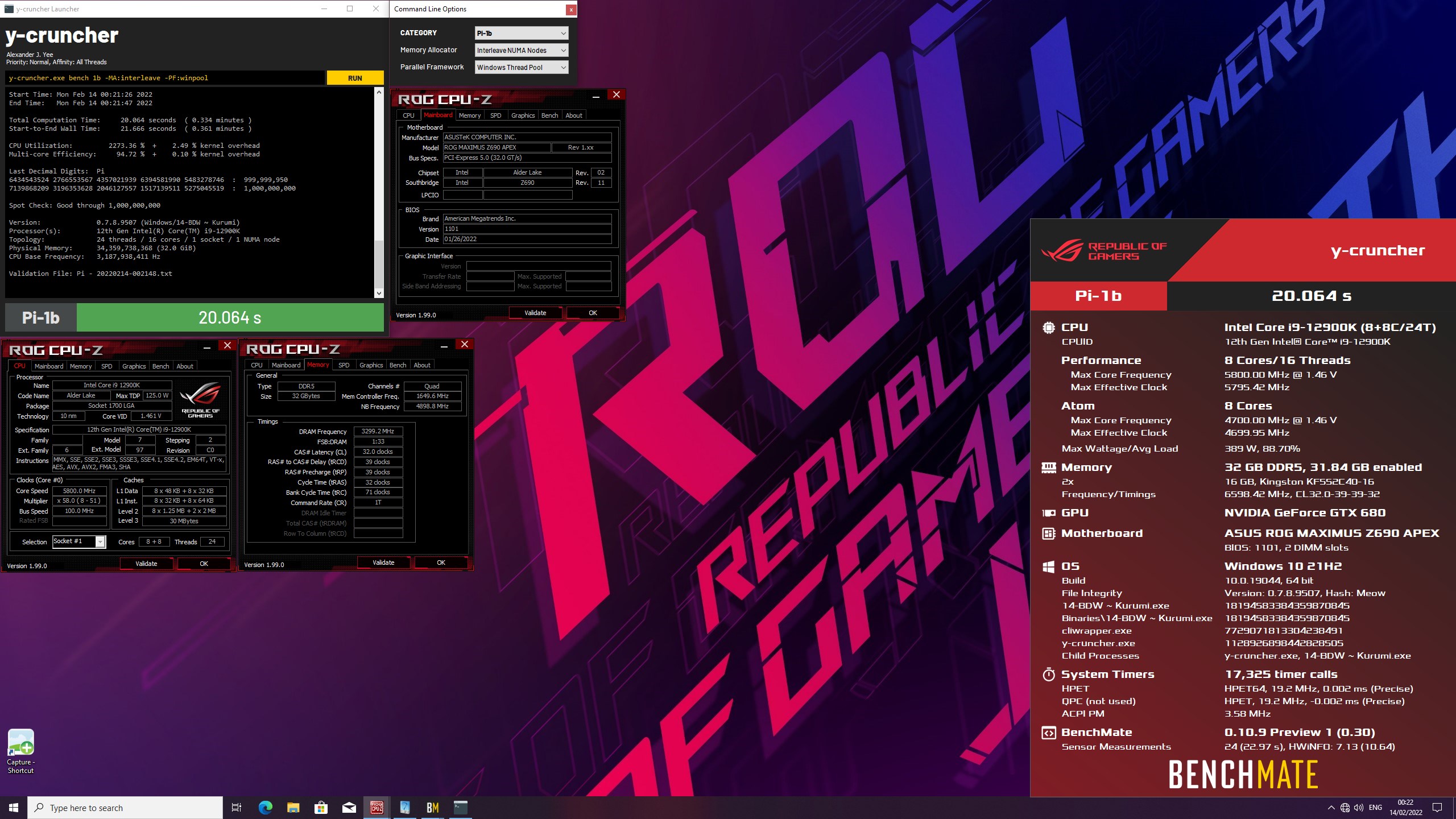Click Validate in CPU-Z Memory window
The image size is (1456, 819).
(x=383, y=562)
